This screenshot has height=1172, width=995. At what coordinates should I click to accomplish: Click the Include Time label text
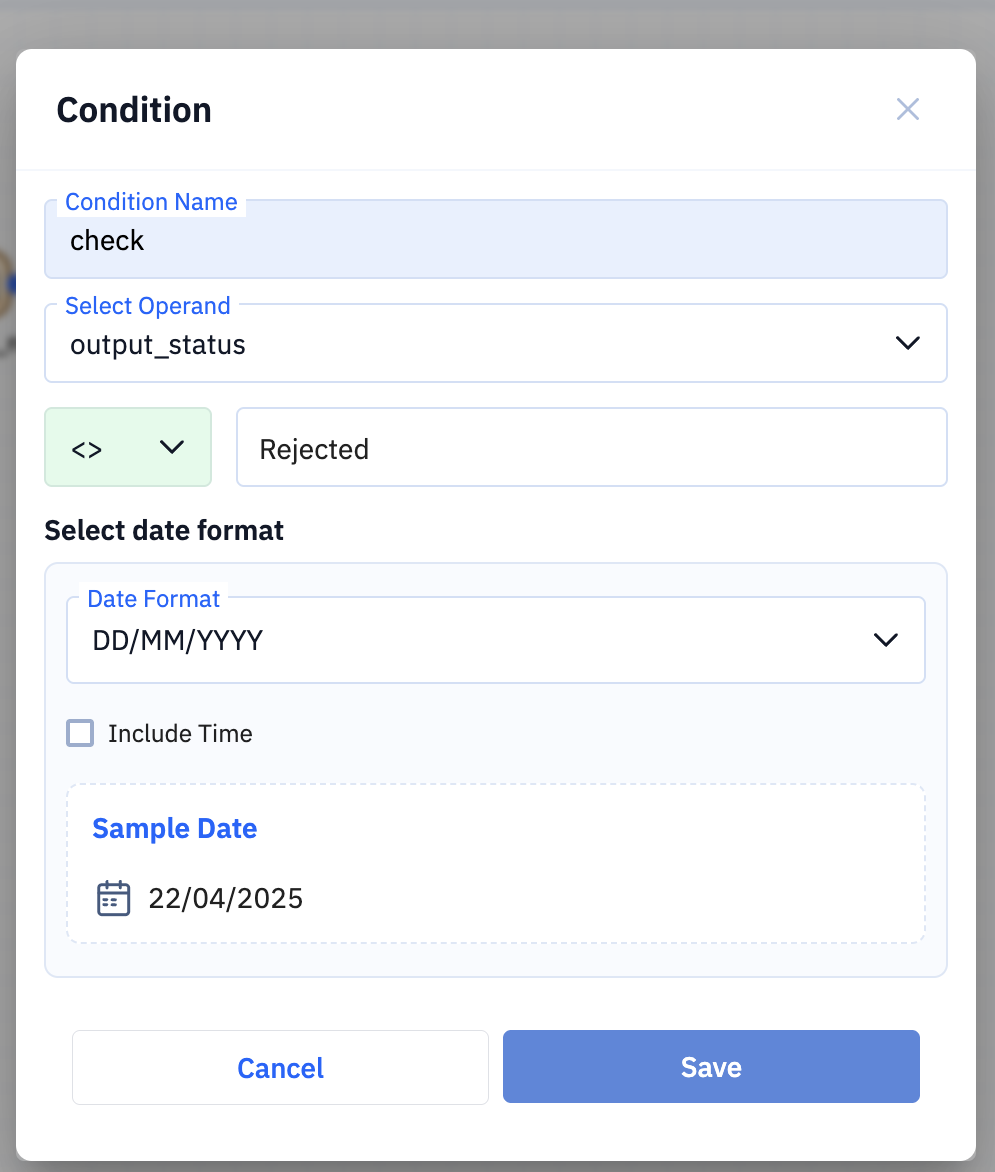point(180,733)
